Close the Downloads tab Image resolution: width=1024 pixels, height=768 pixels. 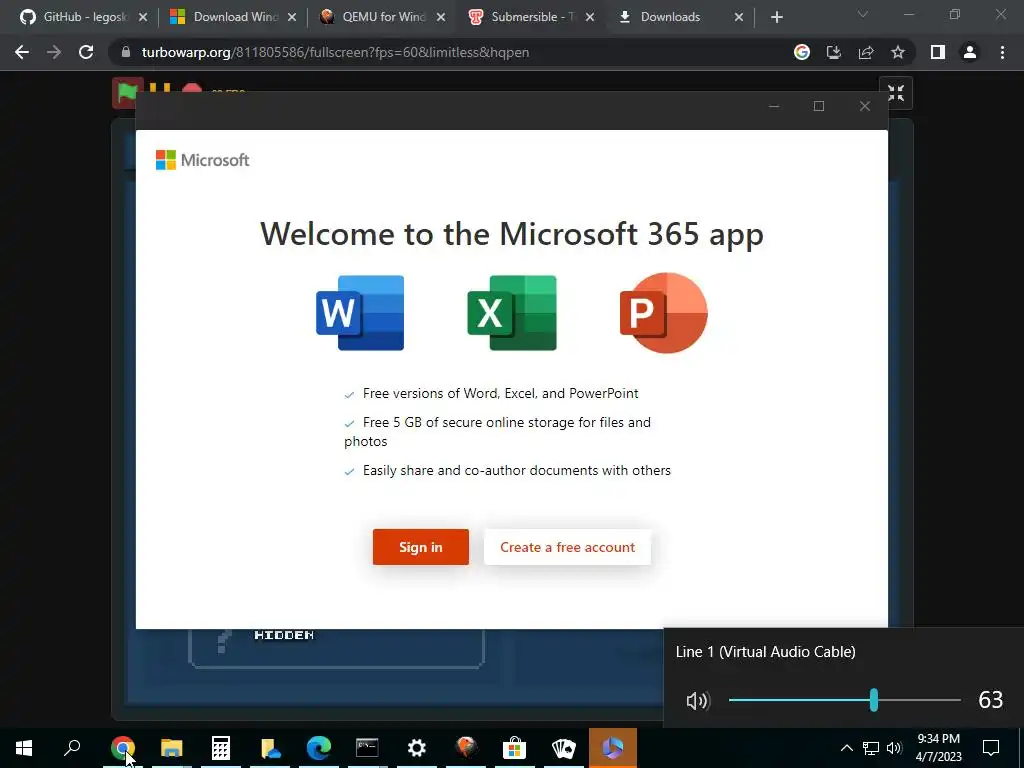click(x=739, y=17)
